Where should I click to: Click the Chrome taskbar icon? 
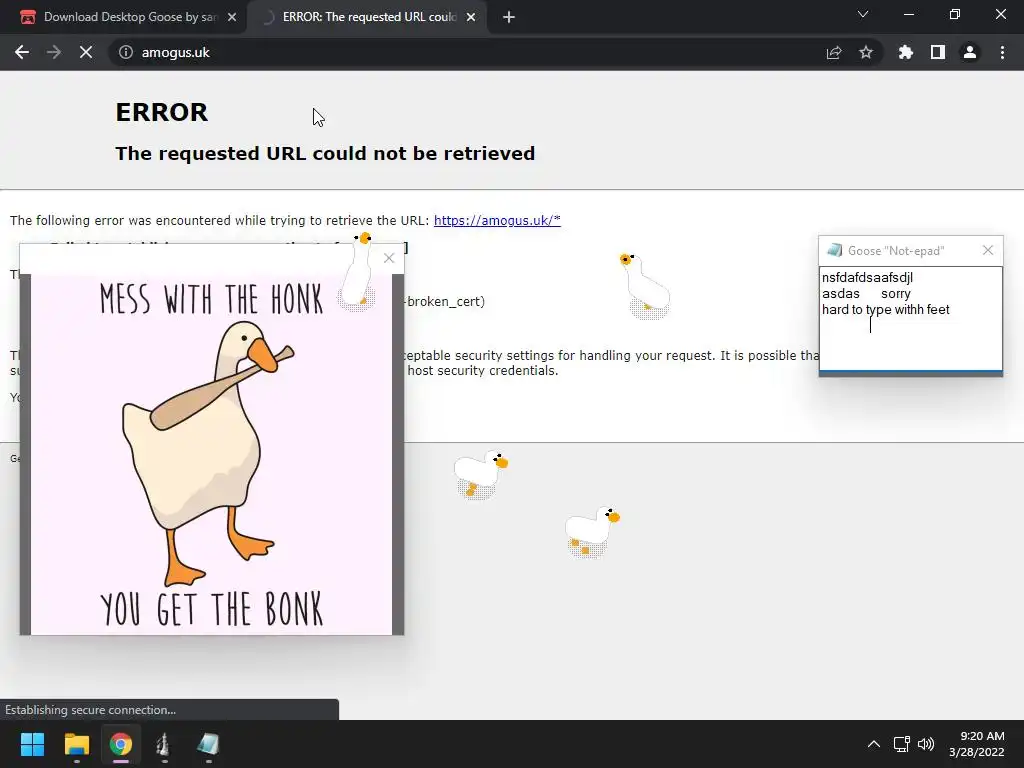[x=121, y=744]
